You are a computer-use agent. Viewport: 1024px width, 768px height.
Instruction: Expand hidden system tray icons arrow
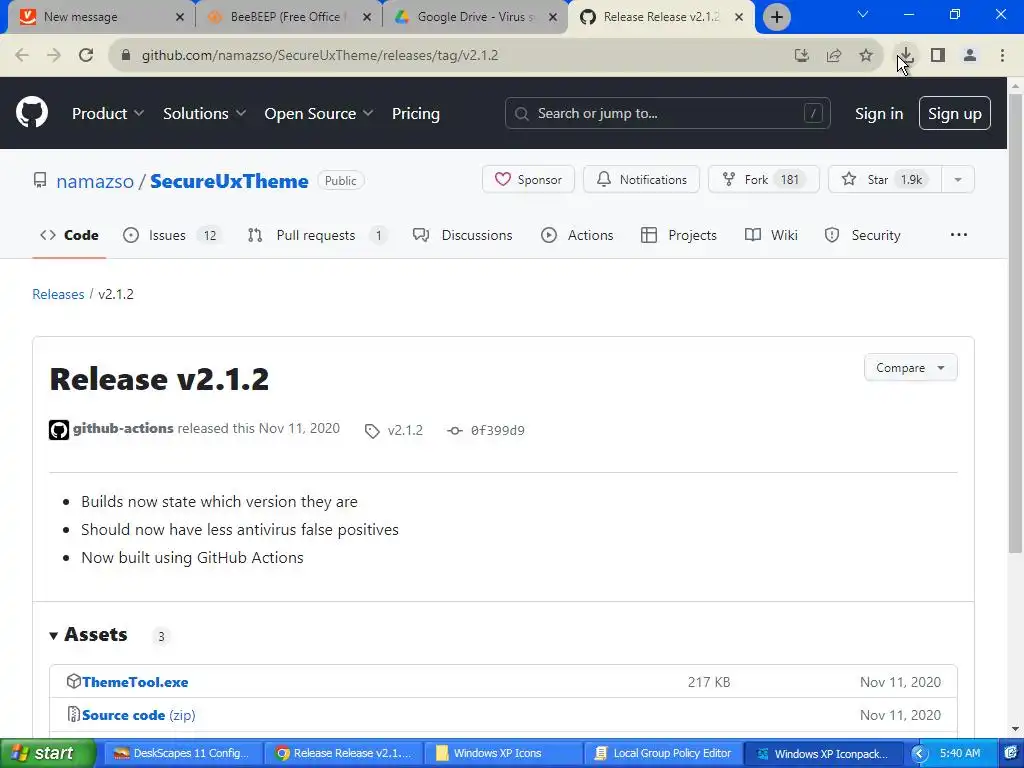tap(920, 754)
